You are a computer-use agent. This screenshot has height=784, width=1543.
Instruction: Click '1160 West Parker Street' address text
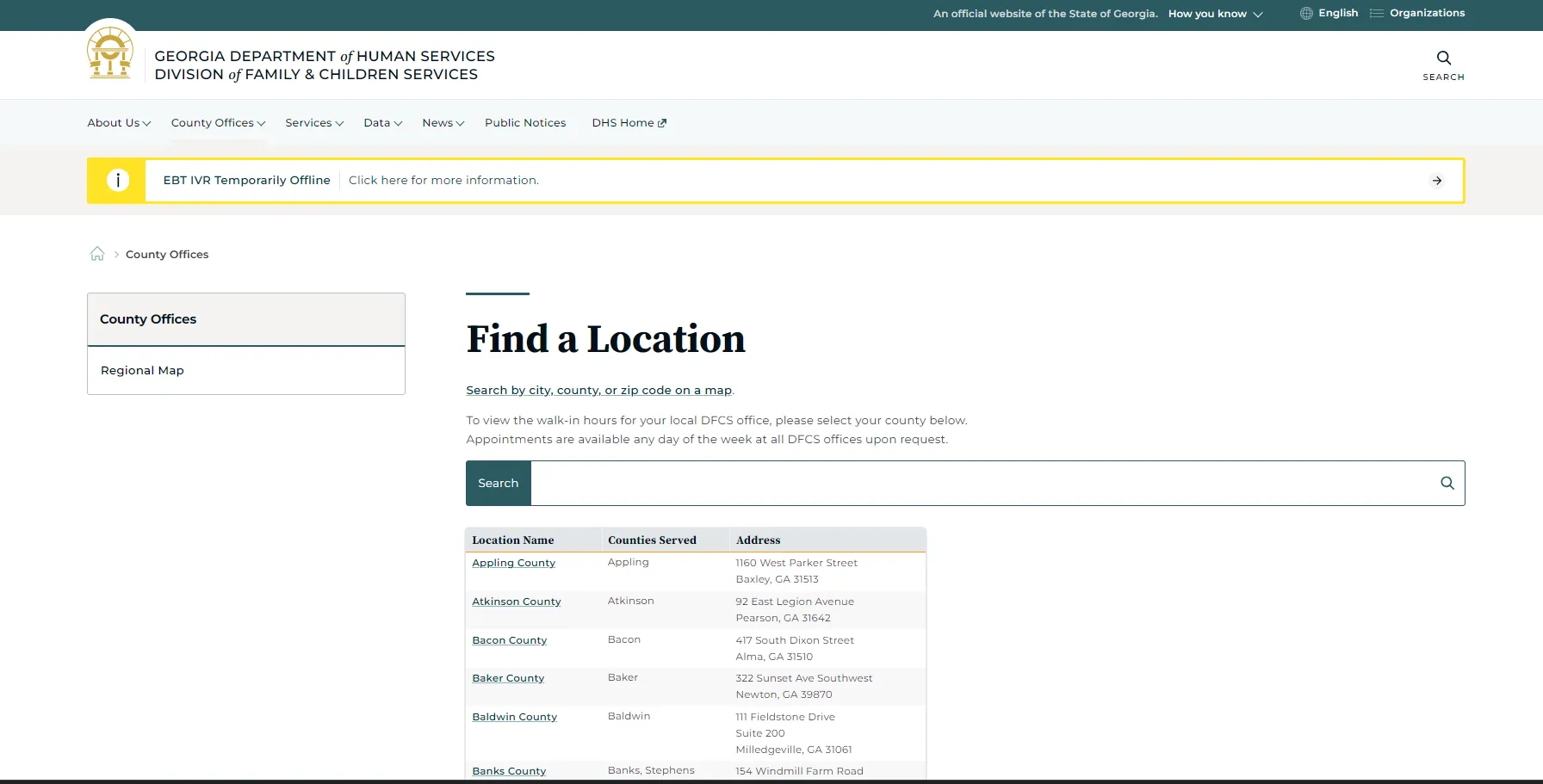pos(796,563)
